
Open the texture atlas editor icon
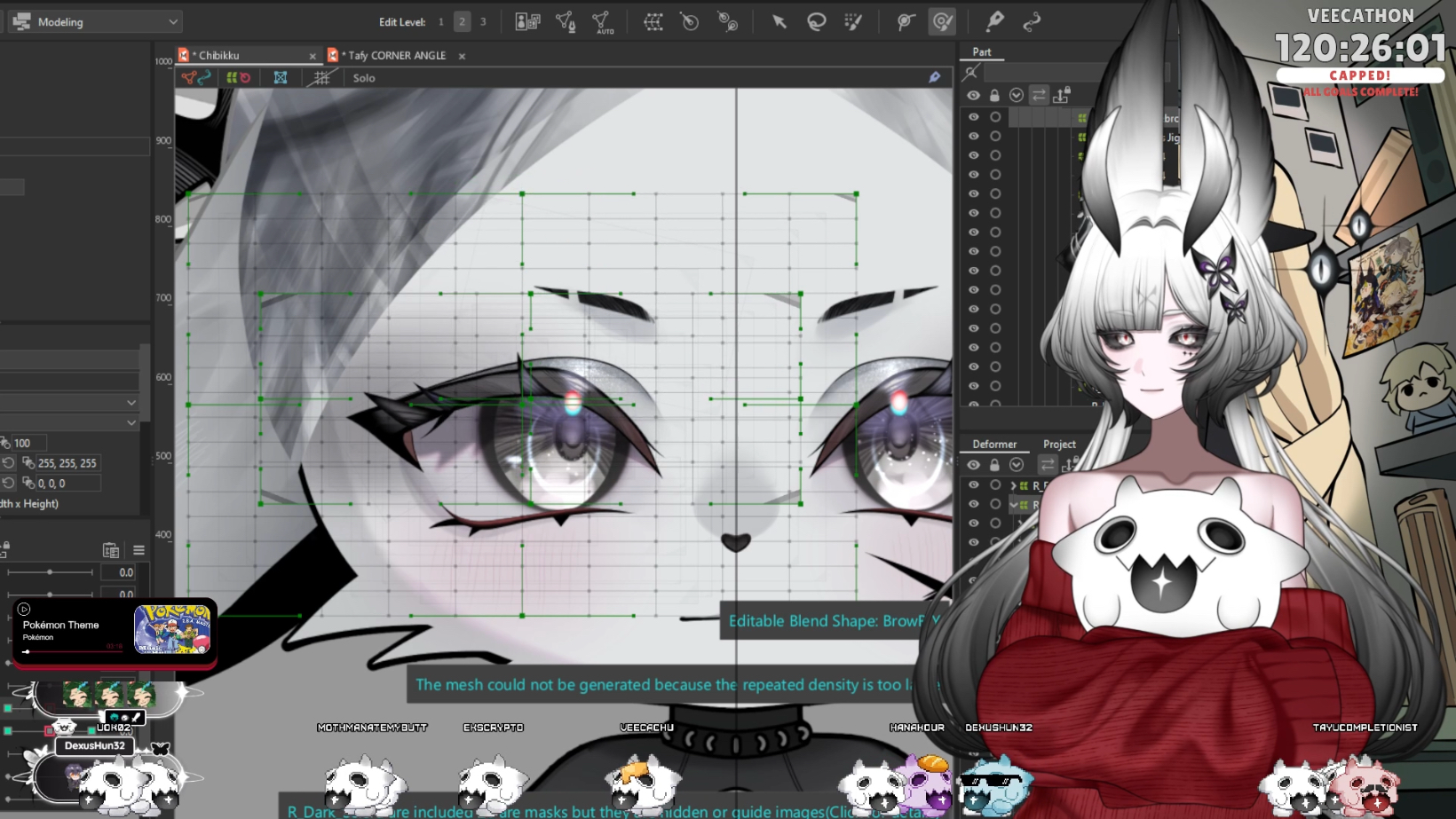coord(527,21)
